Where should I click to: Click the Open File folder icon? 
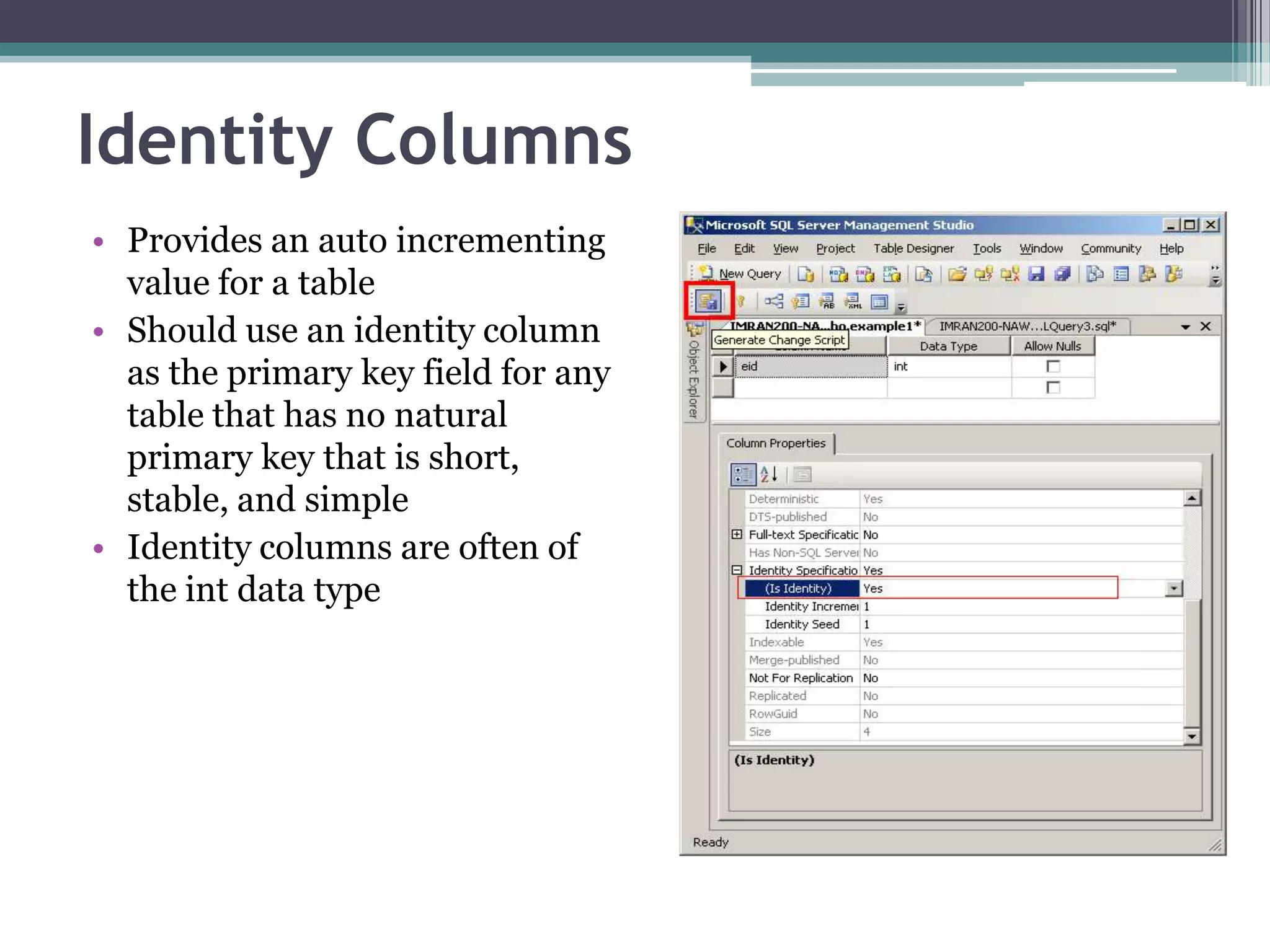coord(957,274)
